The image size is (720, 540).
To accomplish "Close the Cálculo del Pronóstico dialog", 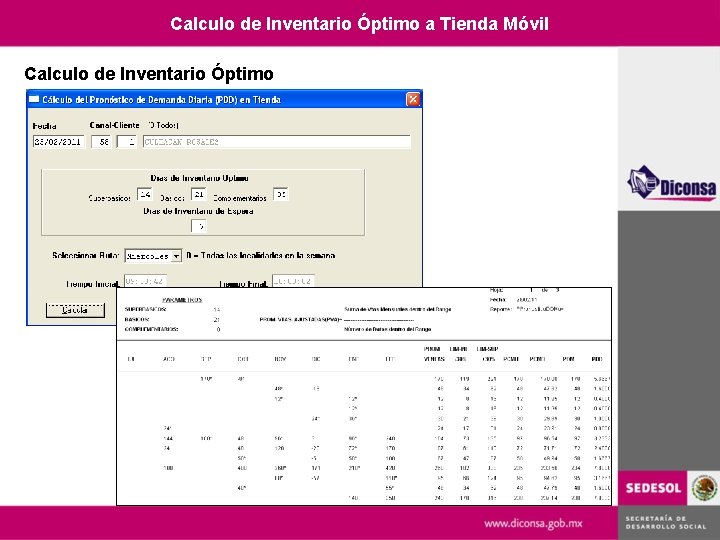I will click(413, 100).
